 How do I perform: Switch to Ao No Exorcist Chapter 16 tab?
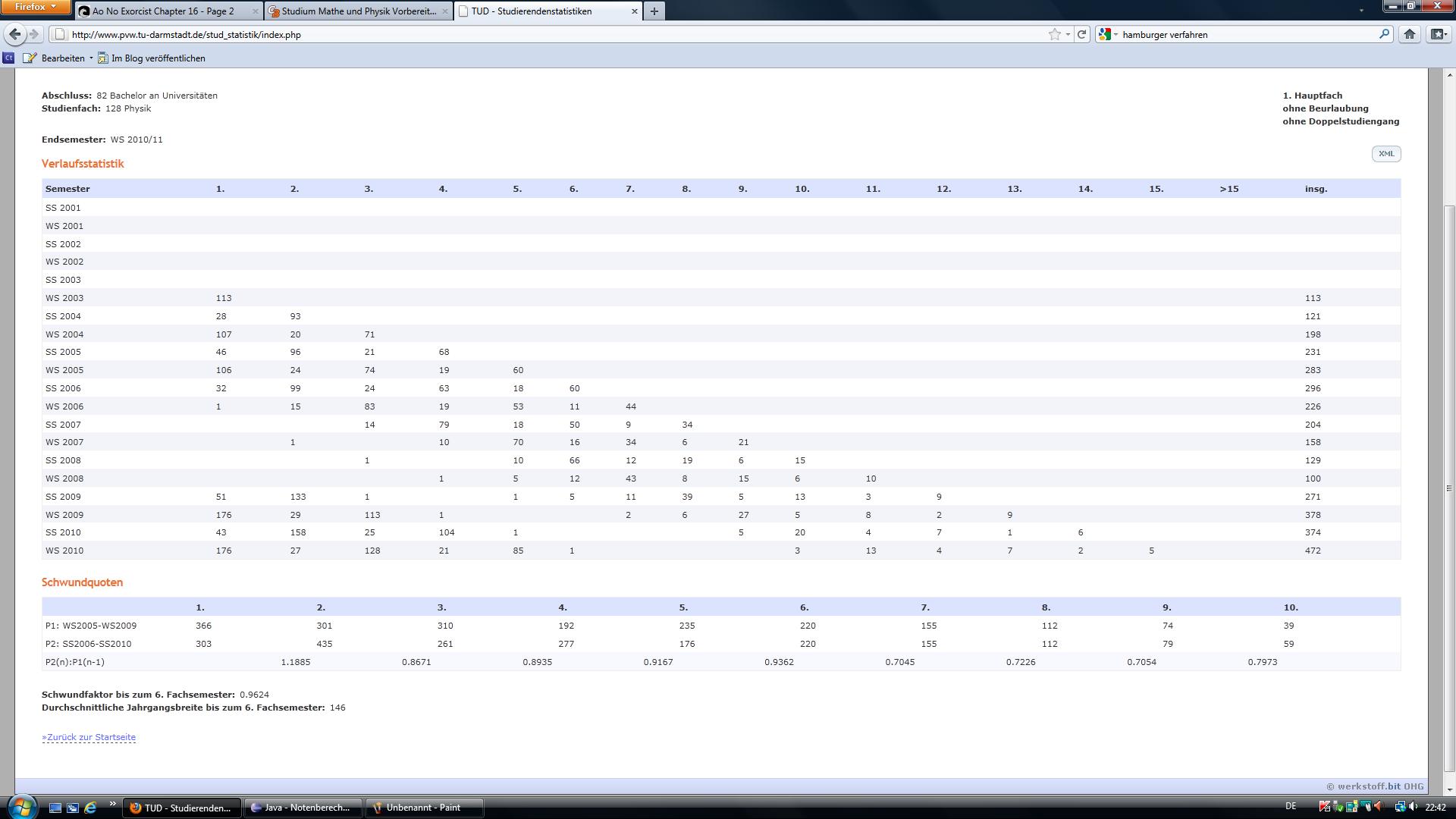point(163,11)
